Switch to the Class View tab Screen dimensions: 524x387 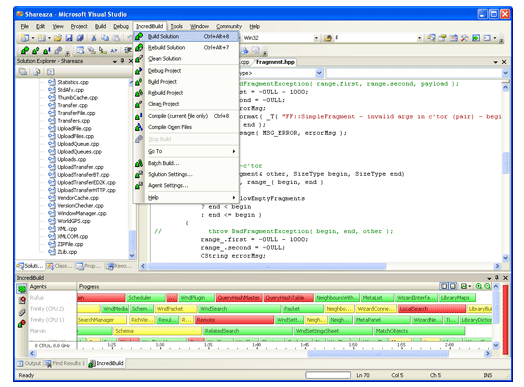point(59,266)
